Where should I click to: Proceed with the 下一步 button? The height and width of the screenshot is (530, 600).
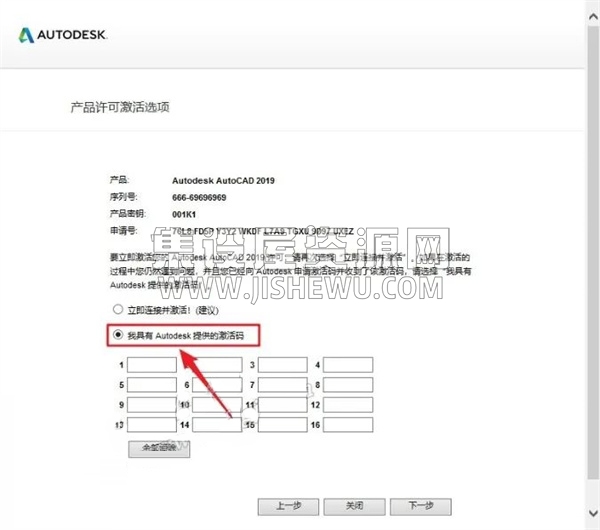[x=421, y=506]
